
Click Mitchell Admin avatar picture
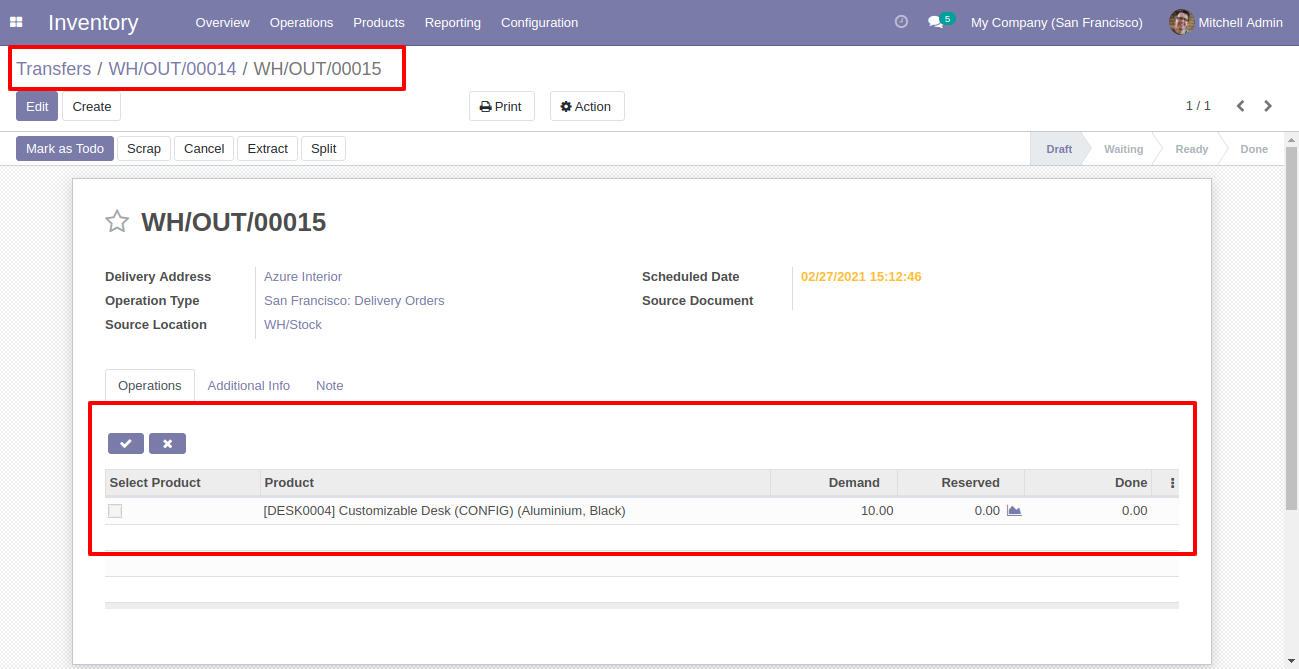(x=1181, y=22)
